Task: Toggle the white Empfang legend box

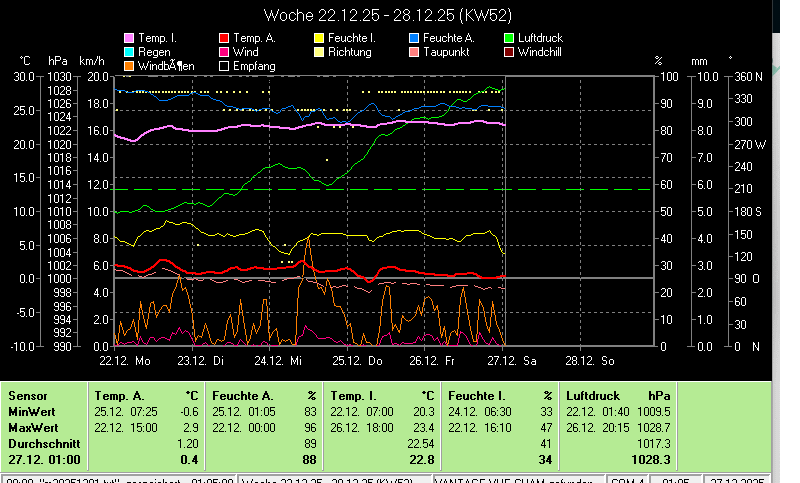Action: tap(225, 66)
